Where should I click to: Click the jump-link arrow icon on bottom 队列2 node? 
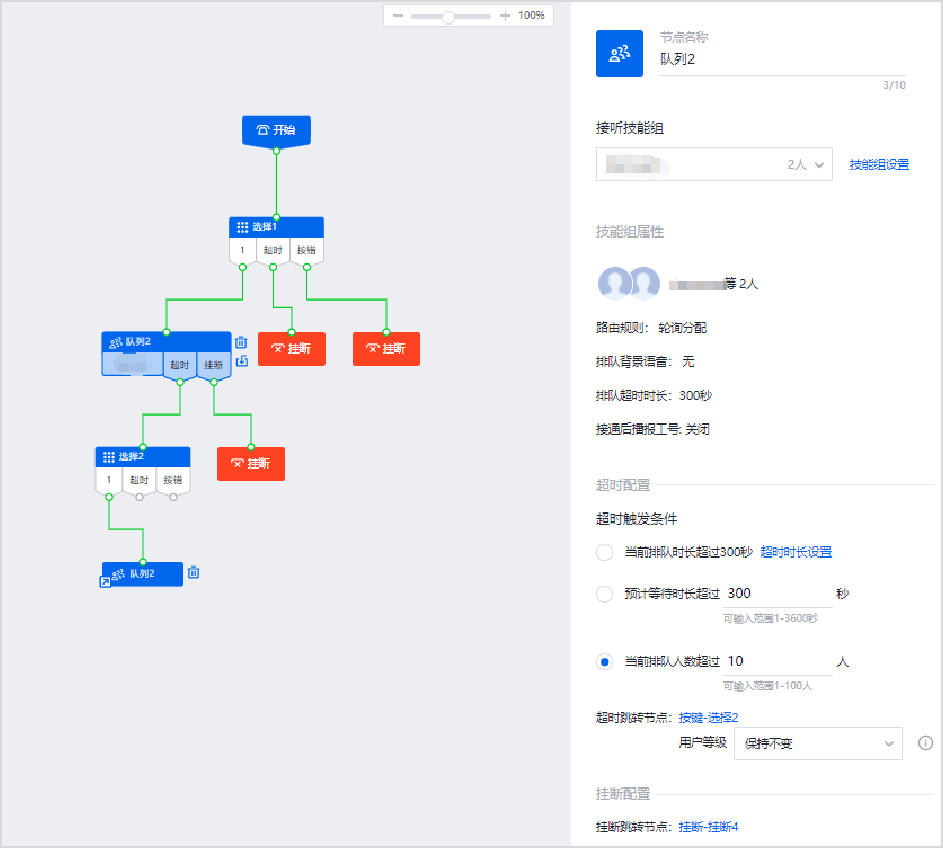point(106,581)
